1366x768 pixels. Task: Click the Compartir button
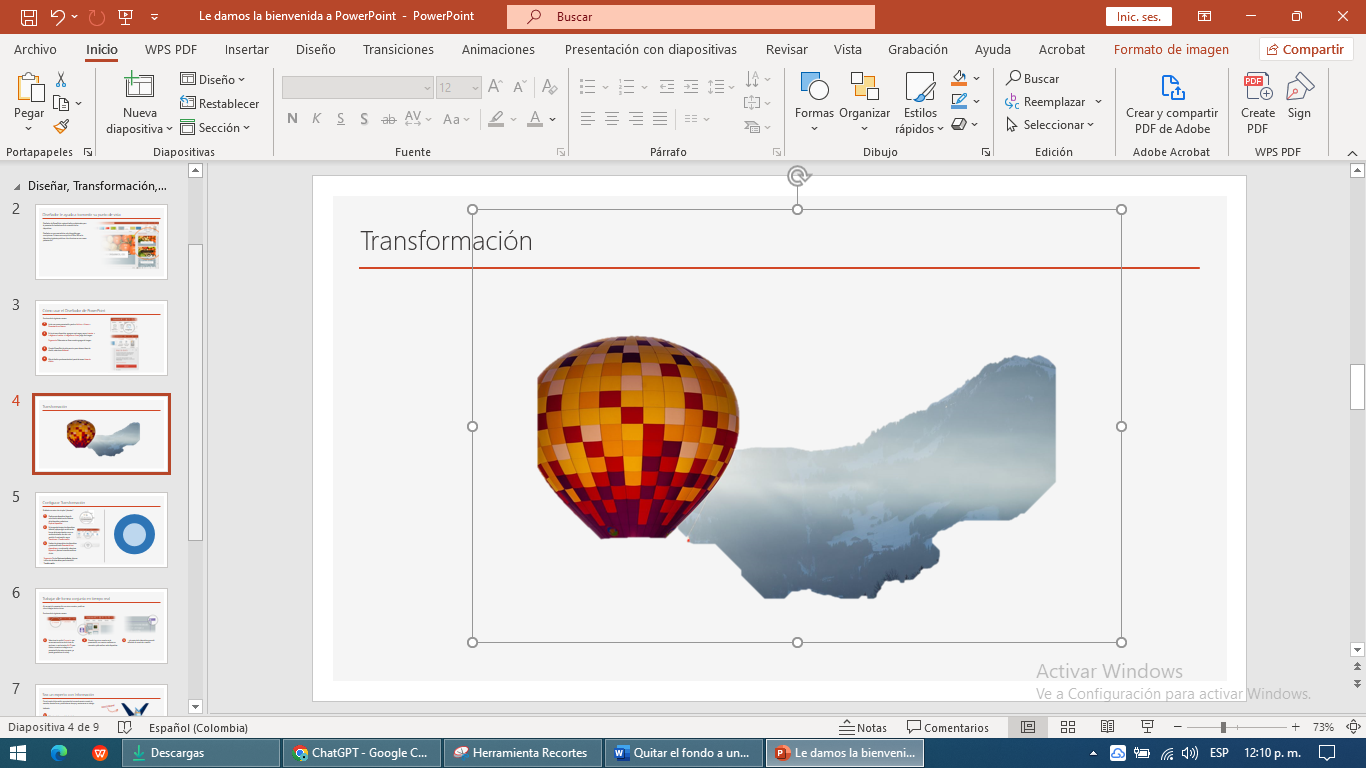(x=1305, y=49)
